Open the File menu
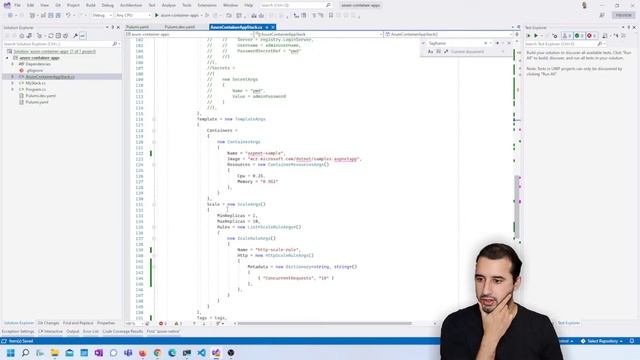Viewport: 640px width, 360px height. click(x=17, y=5)
